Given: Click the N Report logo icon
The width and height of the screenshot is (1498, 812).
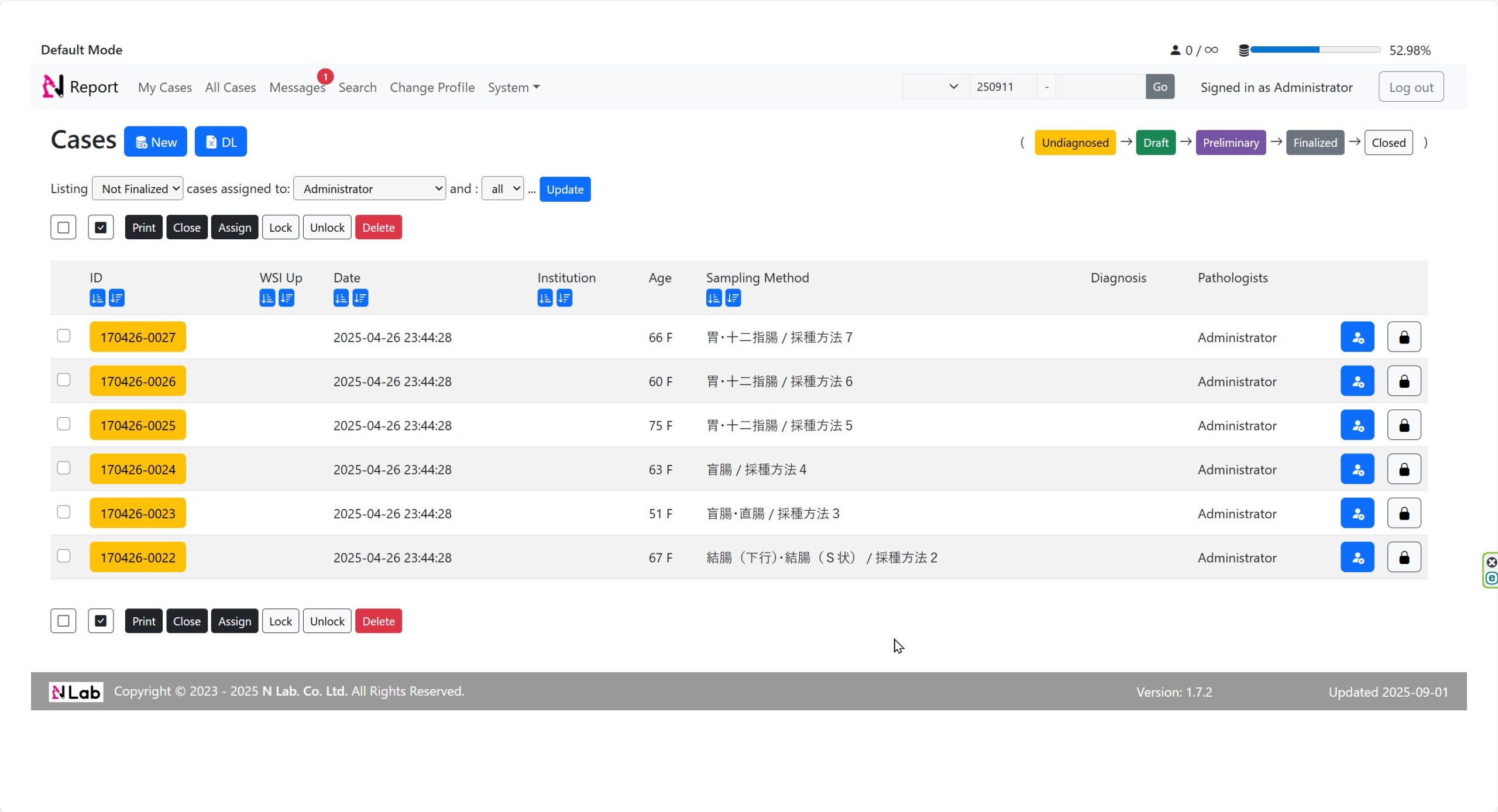Looking at the screenshot, I should 53,87.
